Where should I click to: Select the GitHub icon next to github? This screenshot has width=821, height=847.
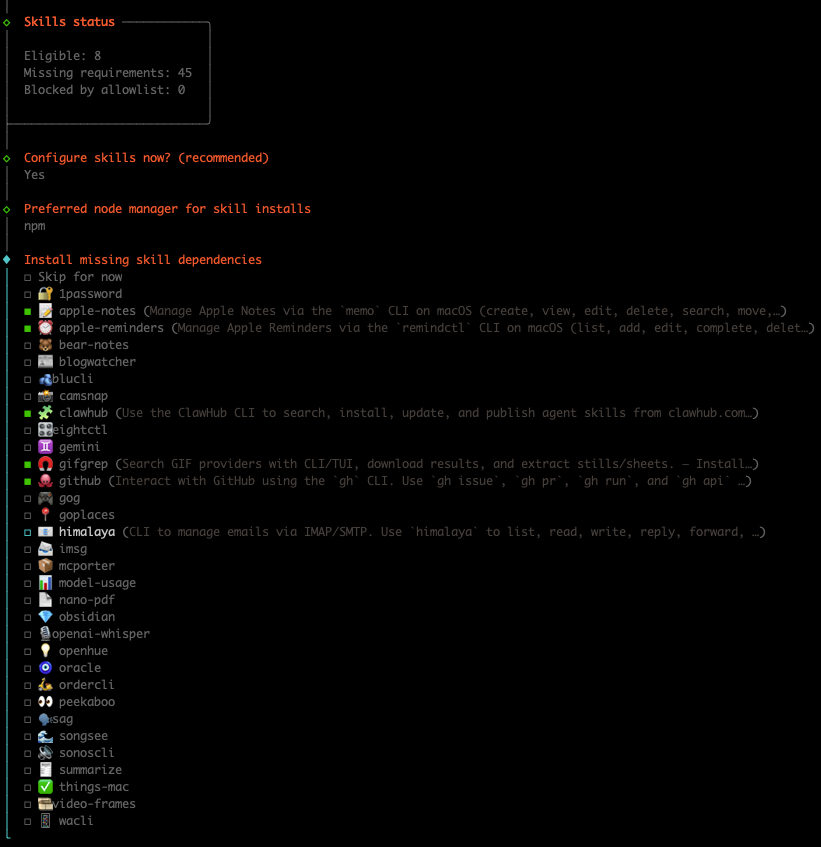tap(45, 480)
